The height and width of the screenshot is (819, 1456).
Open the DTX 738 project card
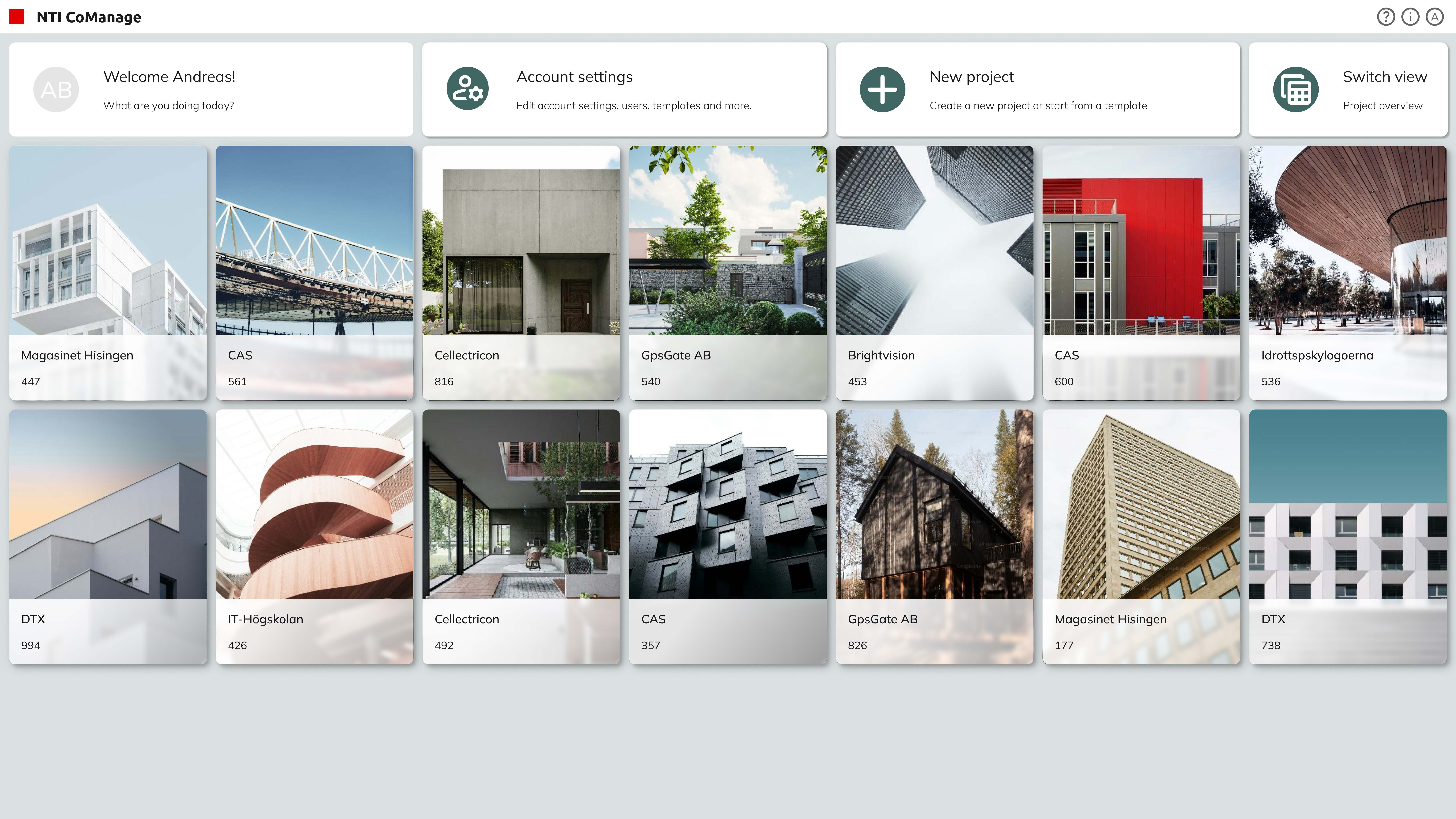click(1348, 536)
